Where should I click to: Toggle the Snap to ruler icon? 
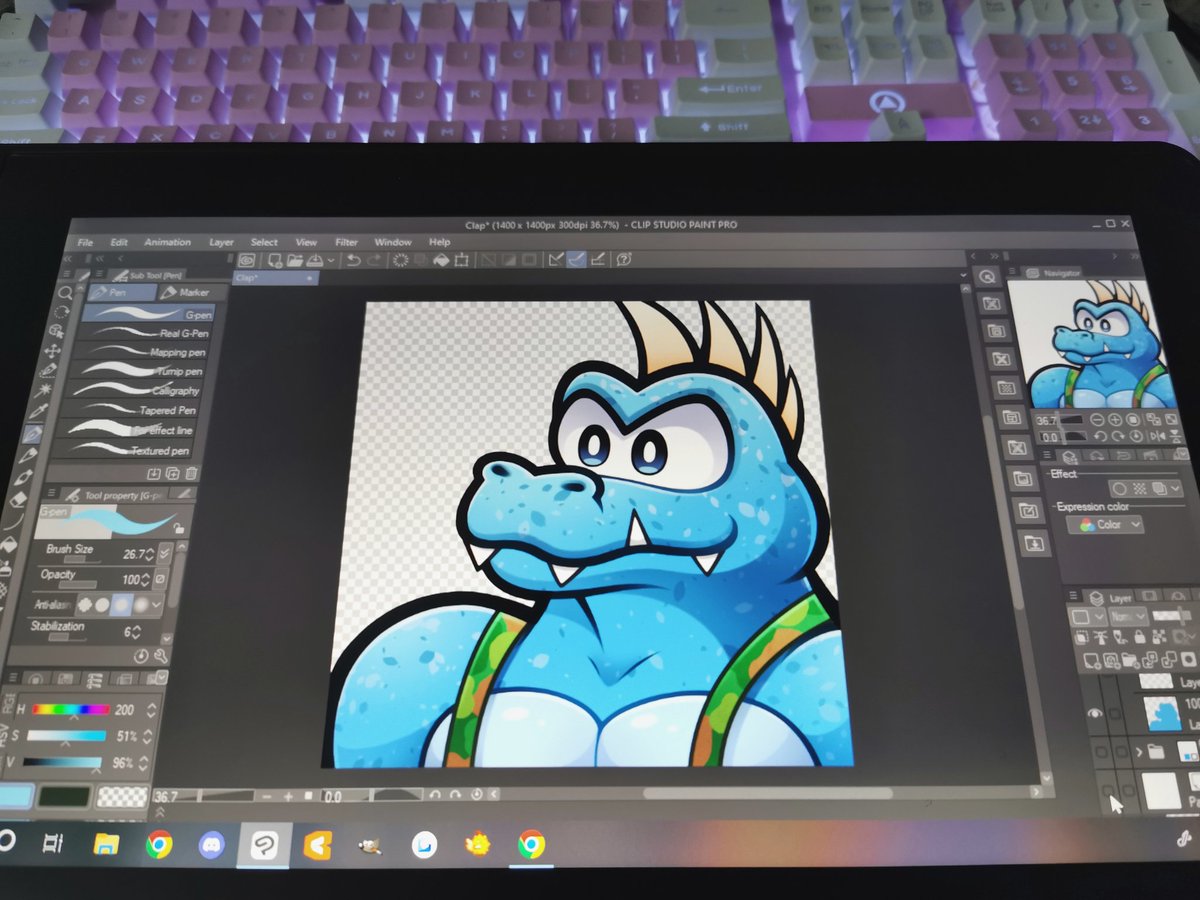[555, 259]
